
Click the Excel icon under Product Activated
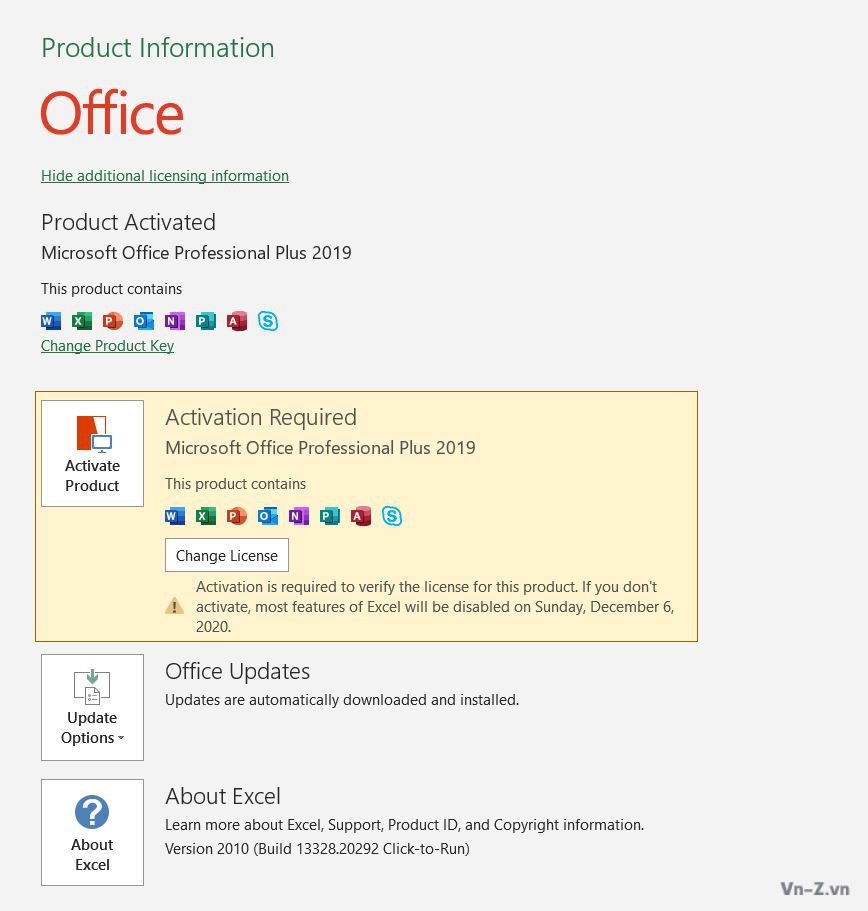(82, 321)
